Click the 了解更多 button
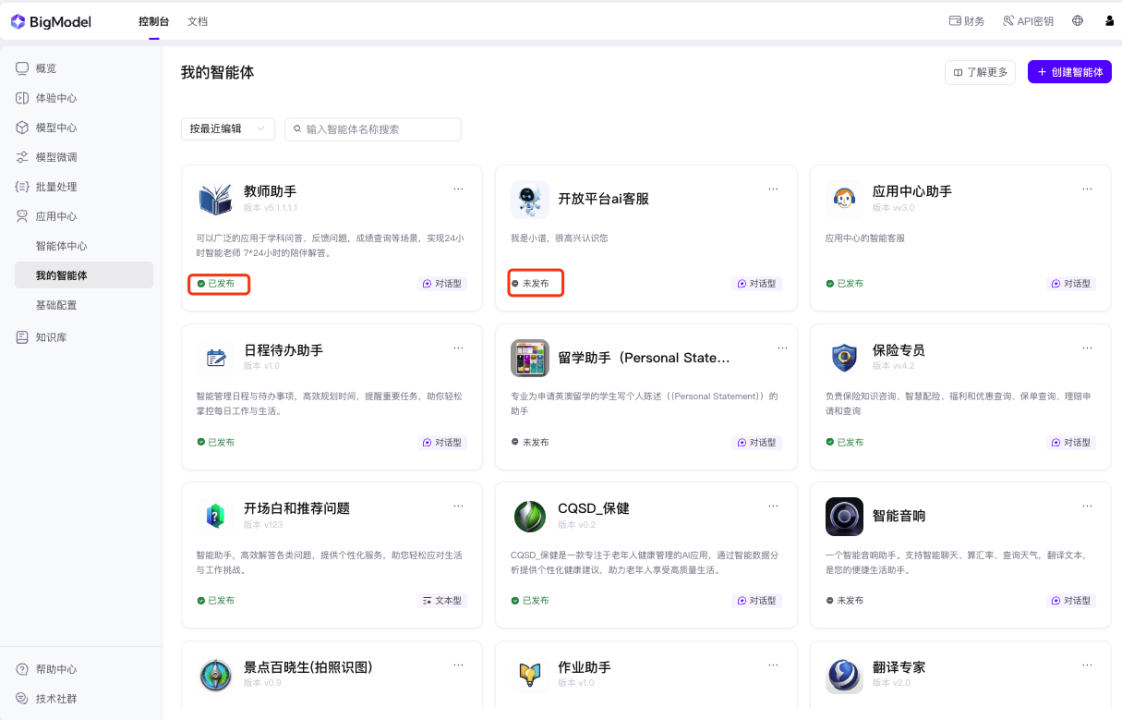 pyautogui.click(x=980, y=72)
